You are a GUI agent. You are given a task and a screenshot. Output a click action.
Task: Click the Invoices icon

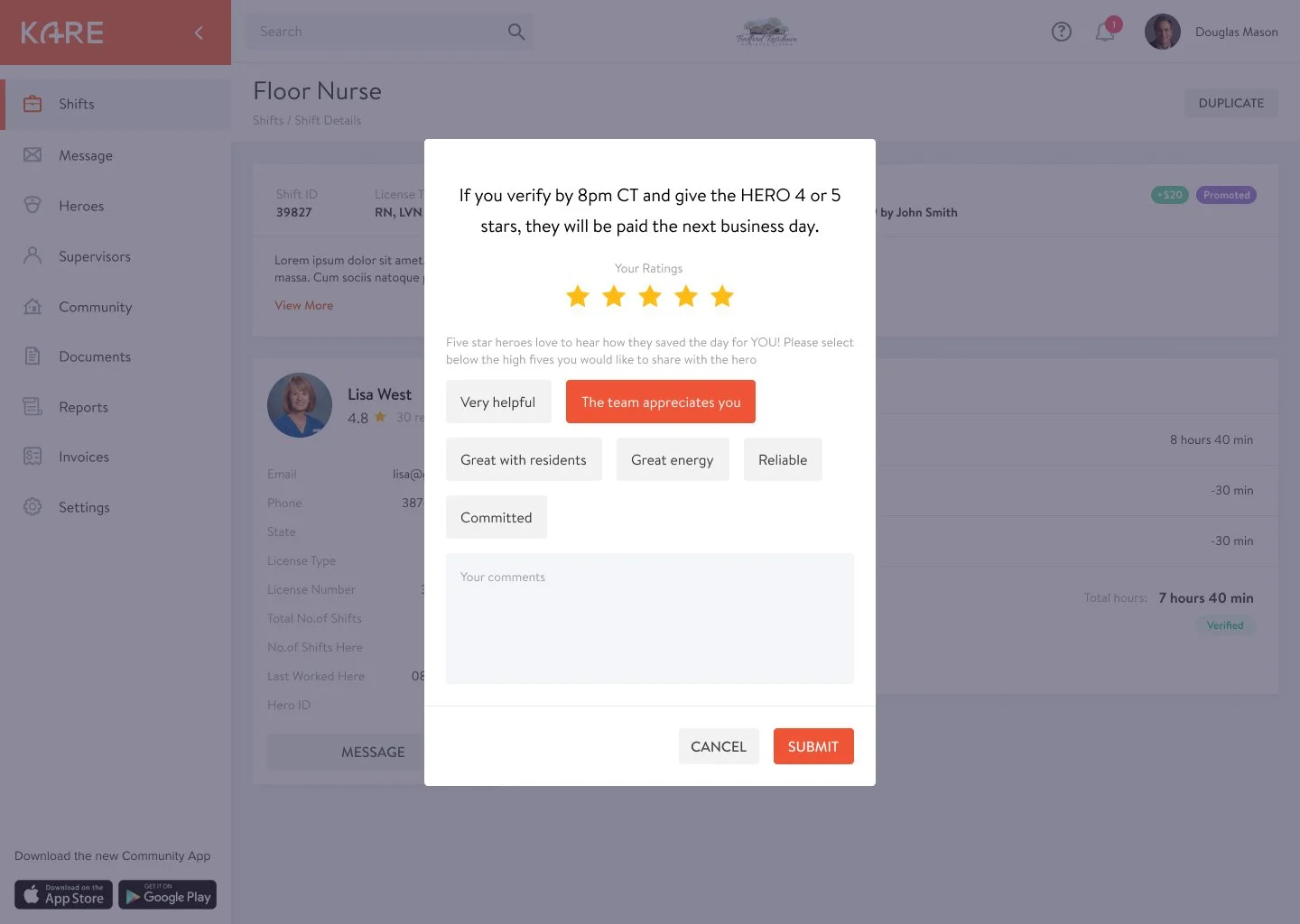[x=32, y=456]
